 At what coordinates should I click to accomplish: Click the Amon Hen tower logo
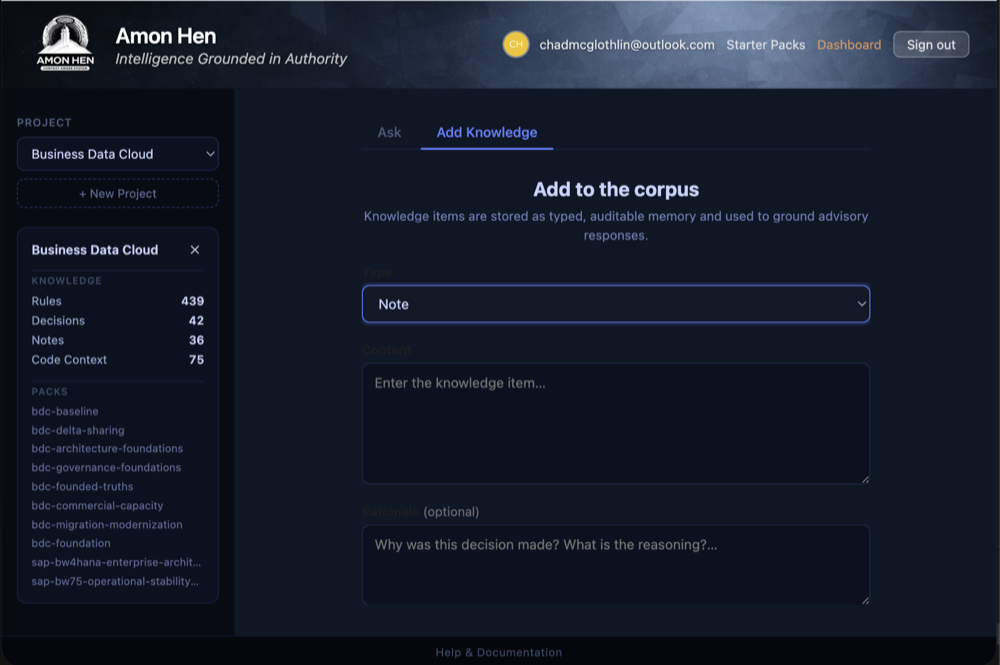click(x=64, y=42)
